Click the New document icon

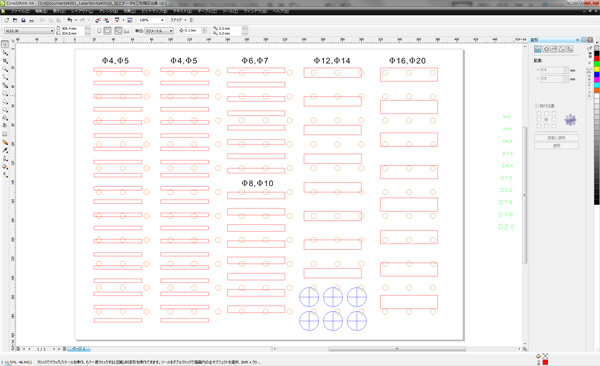point(7,20)
